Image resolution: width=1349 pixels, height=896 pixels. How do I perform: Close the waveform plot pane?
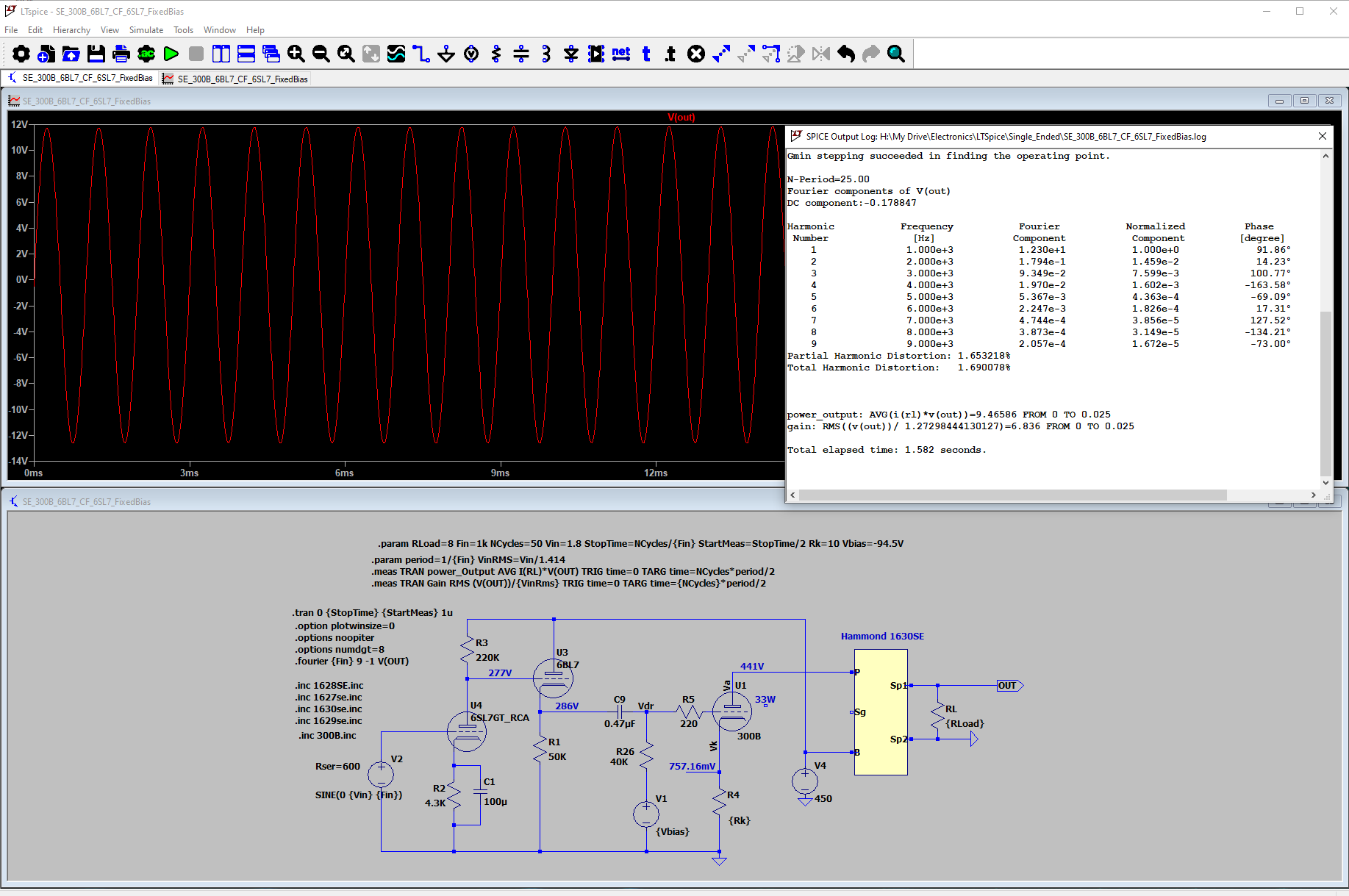click(1329, 101)
